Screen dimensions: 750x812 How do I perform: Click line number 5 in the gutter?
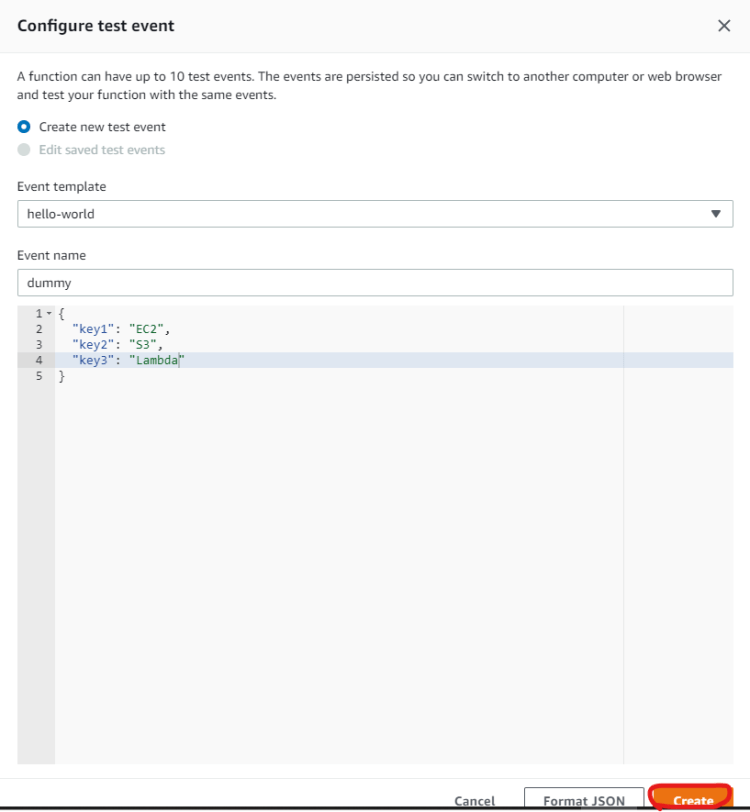tap(39, 376)
